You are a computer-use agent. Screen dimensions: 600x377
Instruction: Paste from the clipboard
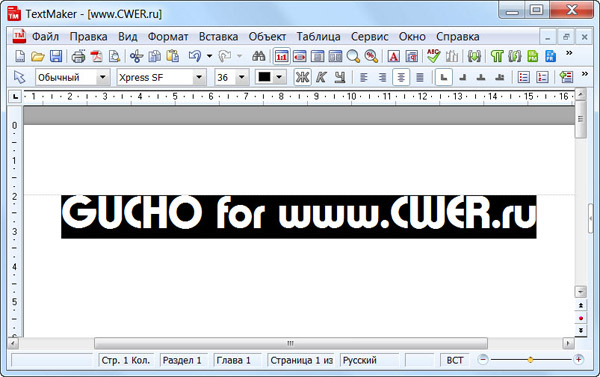(x=173, y=56)
